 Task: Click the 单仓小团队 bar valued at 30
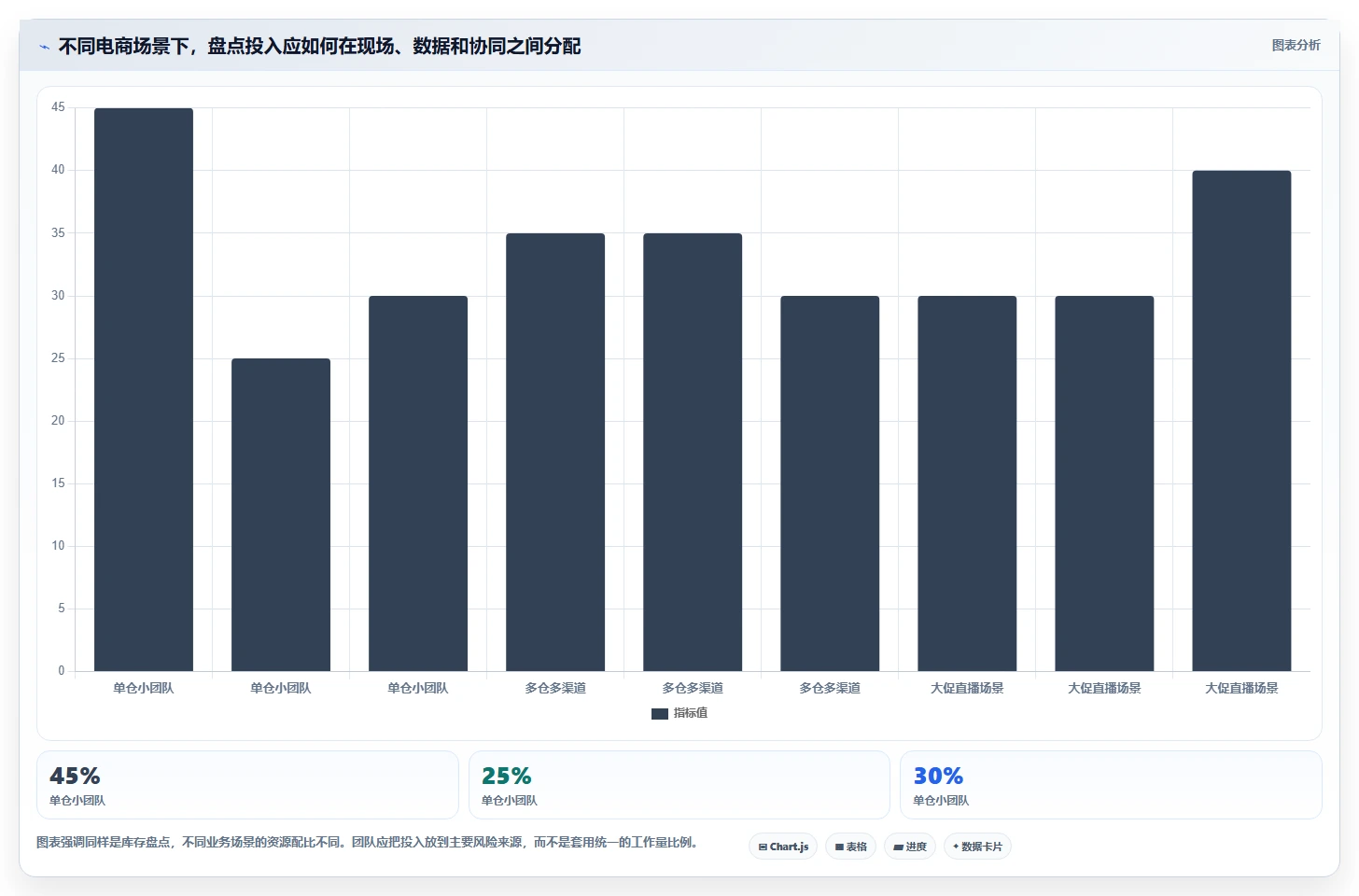tap(418, 483)
